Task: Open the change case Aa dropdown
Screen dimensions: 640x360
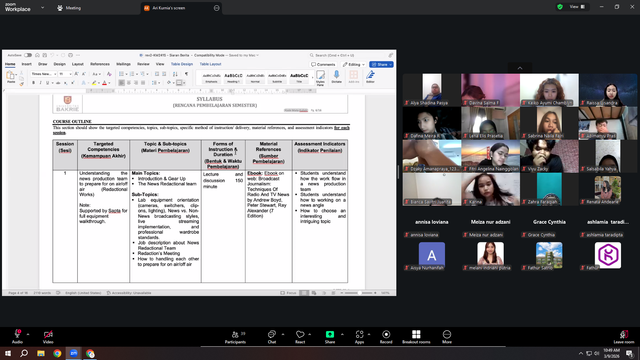Action: coord(96,74)
